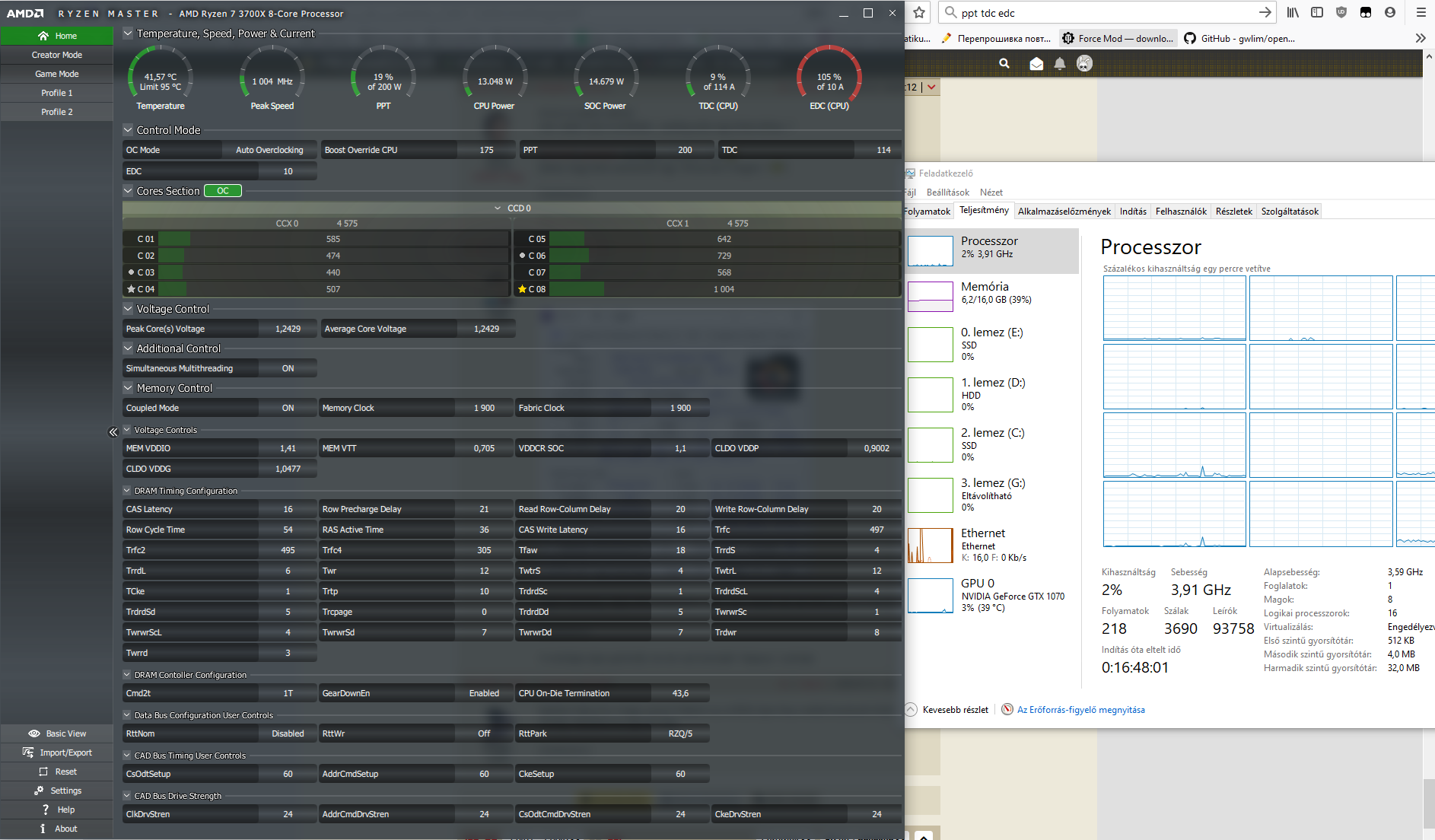Toggle GearDownEn Enabled value

[x=484, y=693]
